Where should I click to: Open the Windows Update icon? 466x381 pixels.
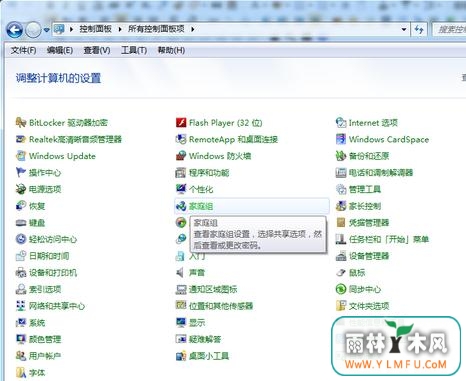(x=21, y=156)
